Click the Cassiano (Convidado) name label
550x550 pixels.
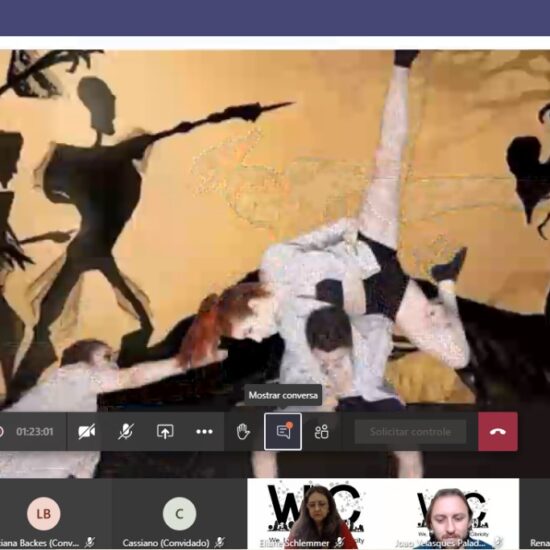pyautogui.click(x=166, y=543)
